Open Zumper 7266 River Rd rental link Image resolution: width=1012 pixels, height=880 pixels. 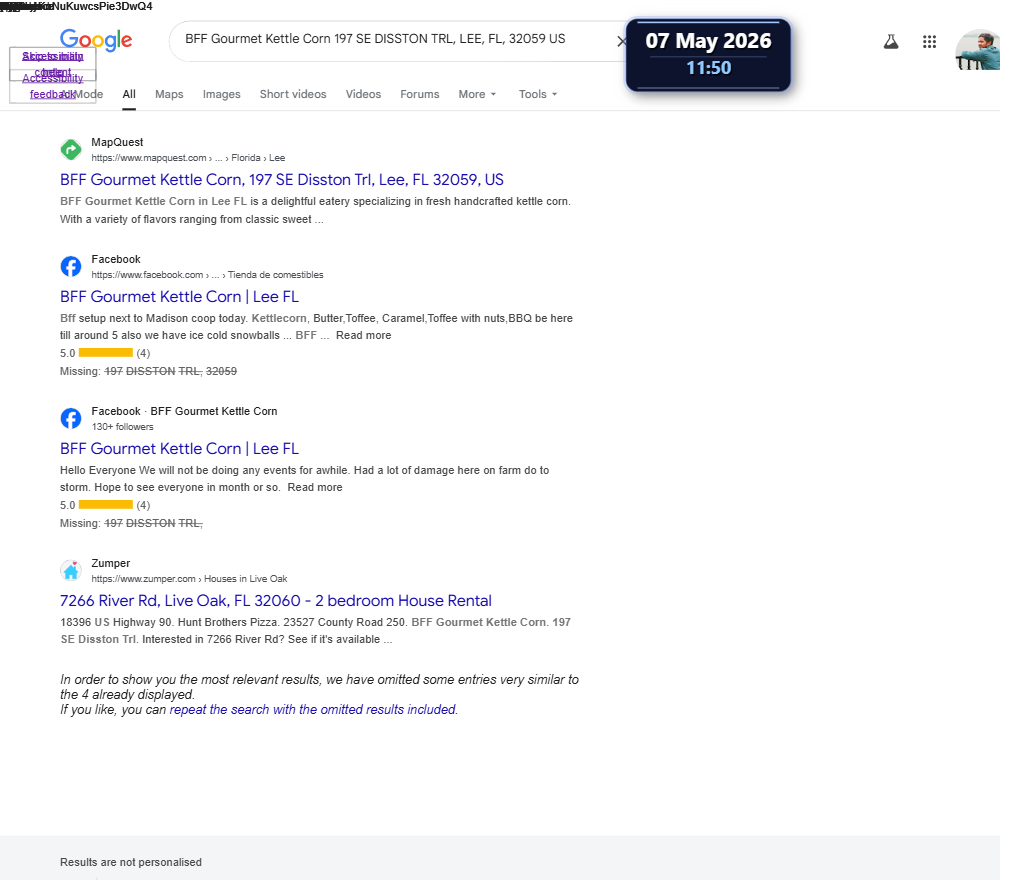pos(276,600)
